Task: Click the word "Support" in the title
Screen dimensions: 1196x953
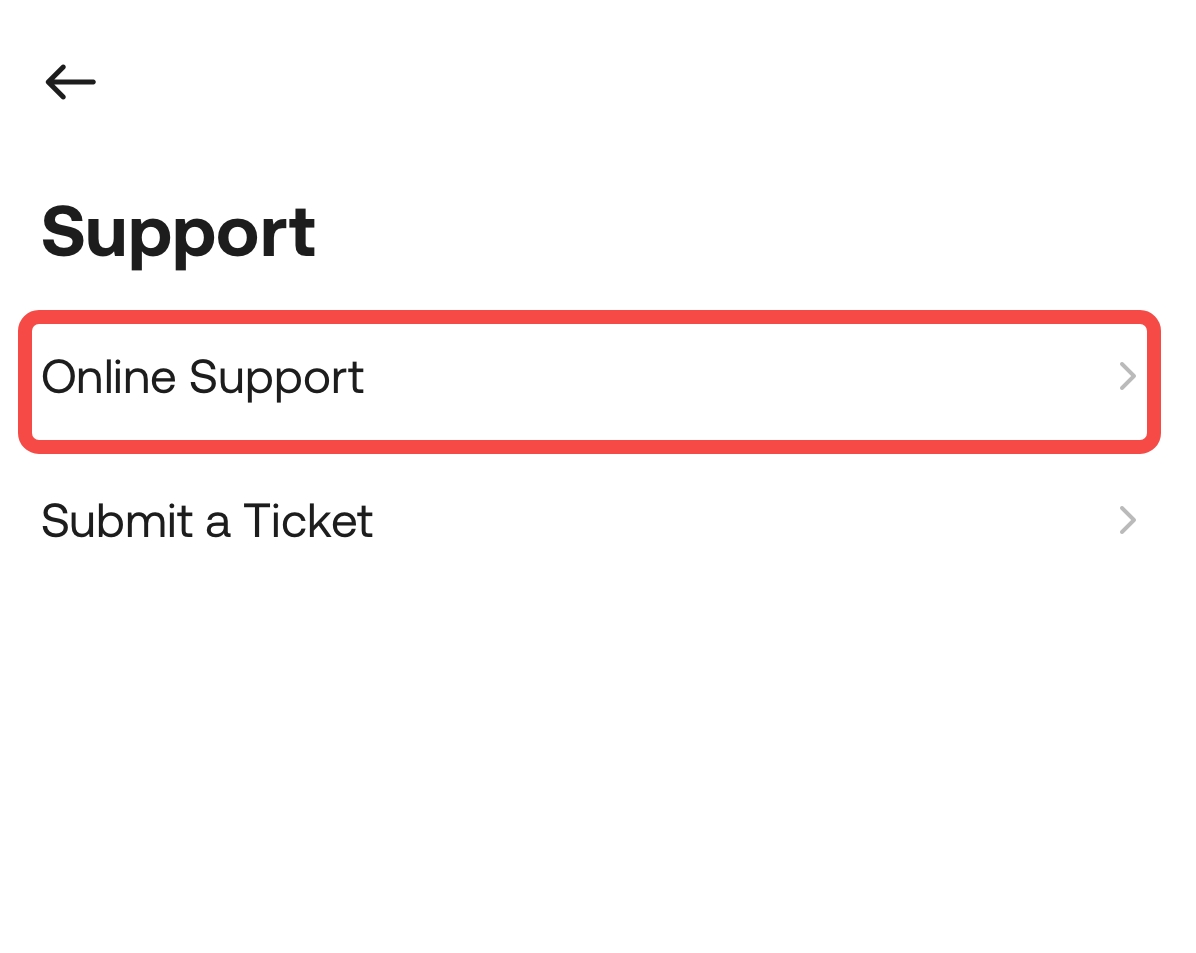Action: (178, 234)
